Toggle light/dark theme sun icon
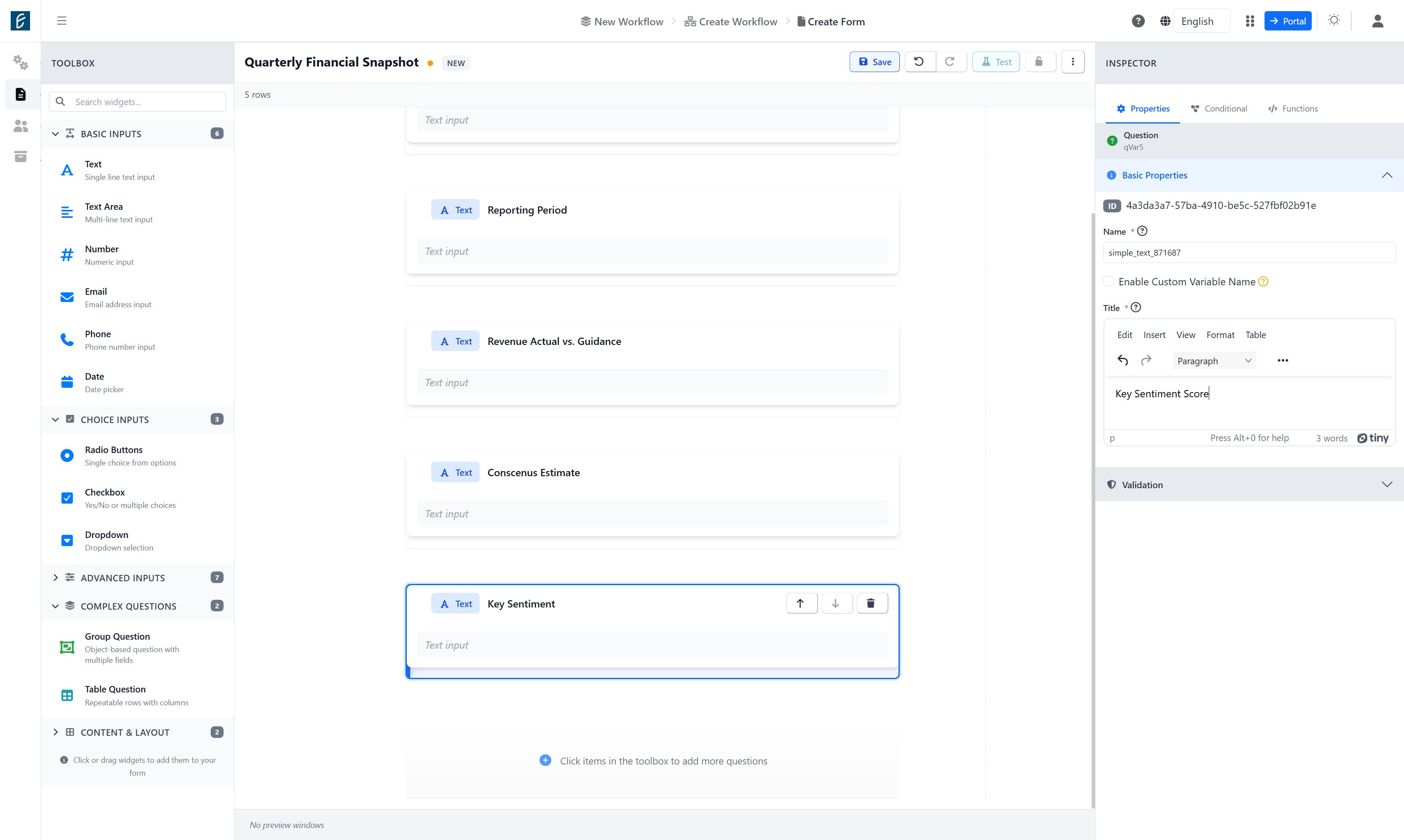The width and height of the screenshot is (1404, 840). point(1334,20)
